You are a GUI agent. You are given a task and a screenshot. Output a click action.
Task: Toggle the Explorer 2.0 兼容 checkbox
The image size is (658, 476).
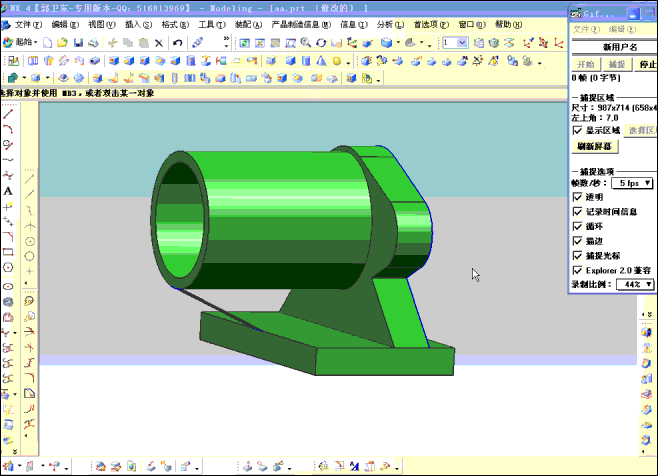(578, 270)
